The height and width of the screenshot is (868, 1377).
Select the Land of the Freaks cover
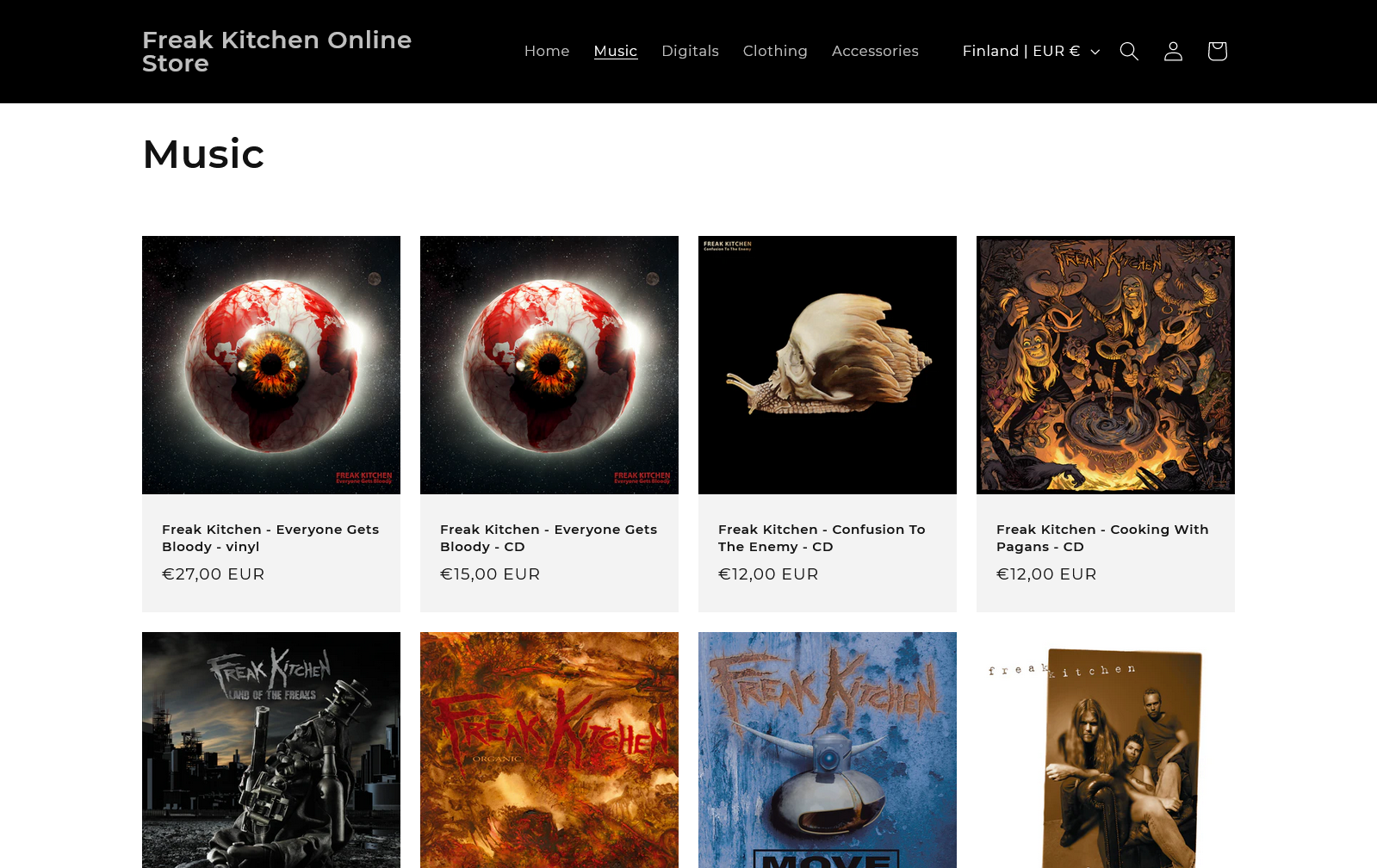271,749
